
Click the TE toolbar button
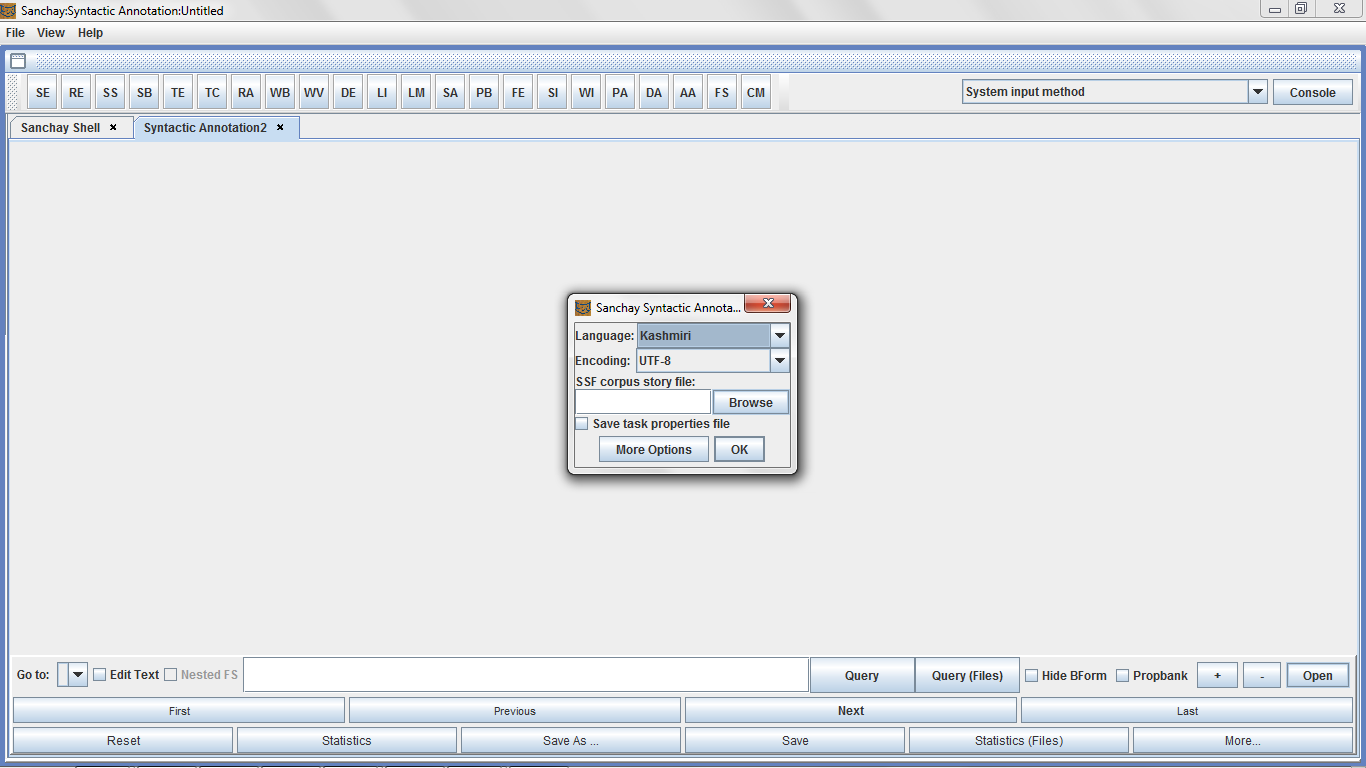coord(179,92)
